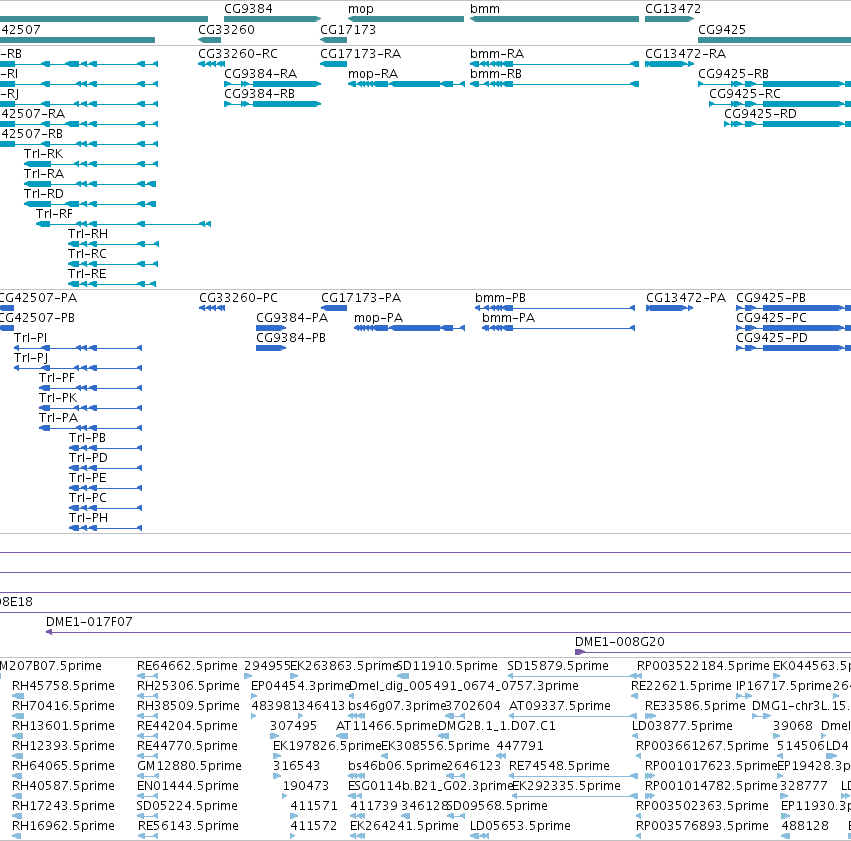Select the mop gene label

[360, 9]
